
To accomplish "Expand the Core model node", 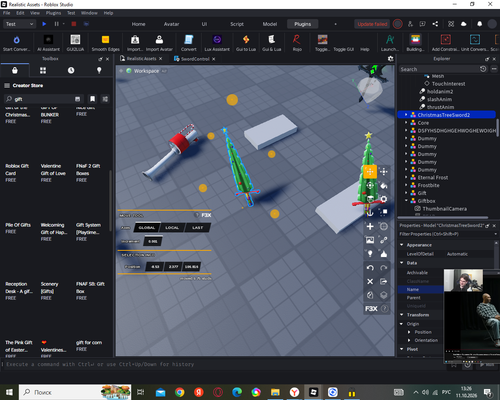I will (406, 123).
